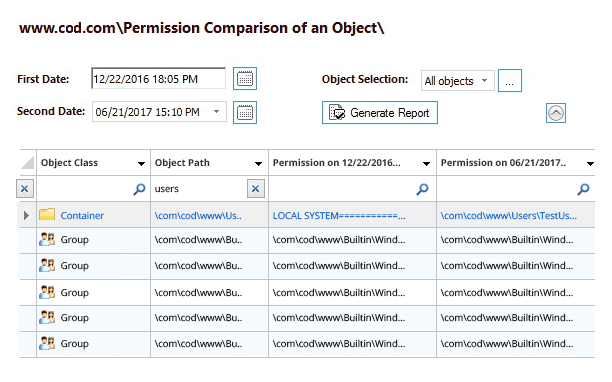612x382 pixels.
Task: Open Permission on 12/22/2016 column dropdown
Action: click(426, 164)
